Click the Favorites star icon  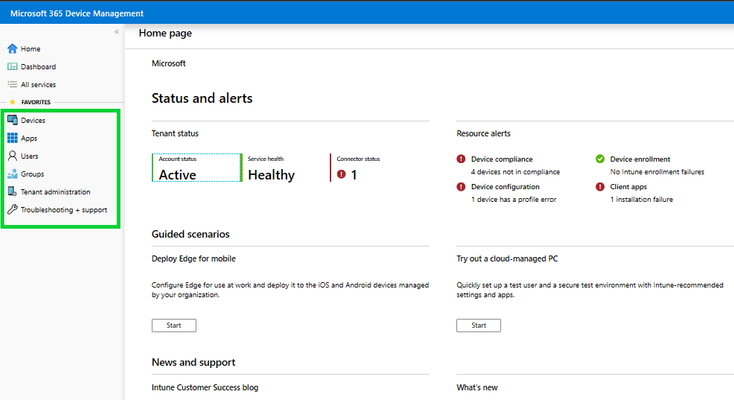tap(13, 102)
